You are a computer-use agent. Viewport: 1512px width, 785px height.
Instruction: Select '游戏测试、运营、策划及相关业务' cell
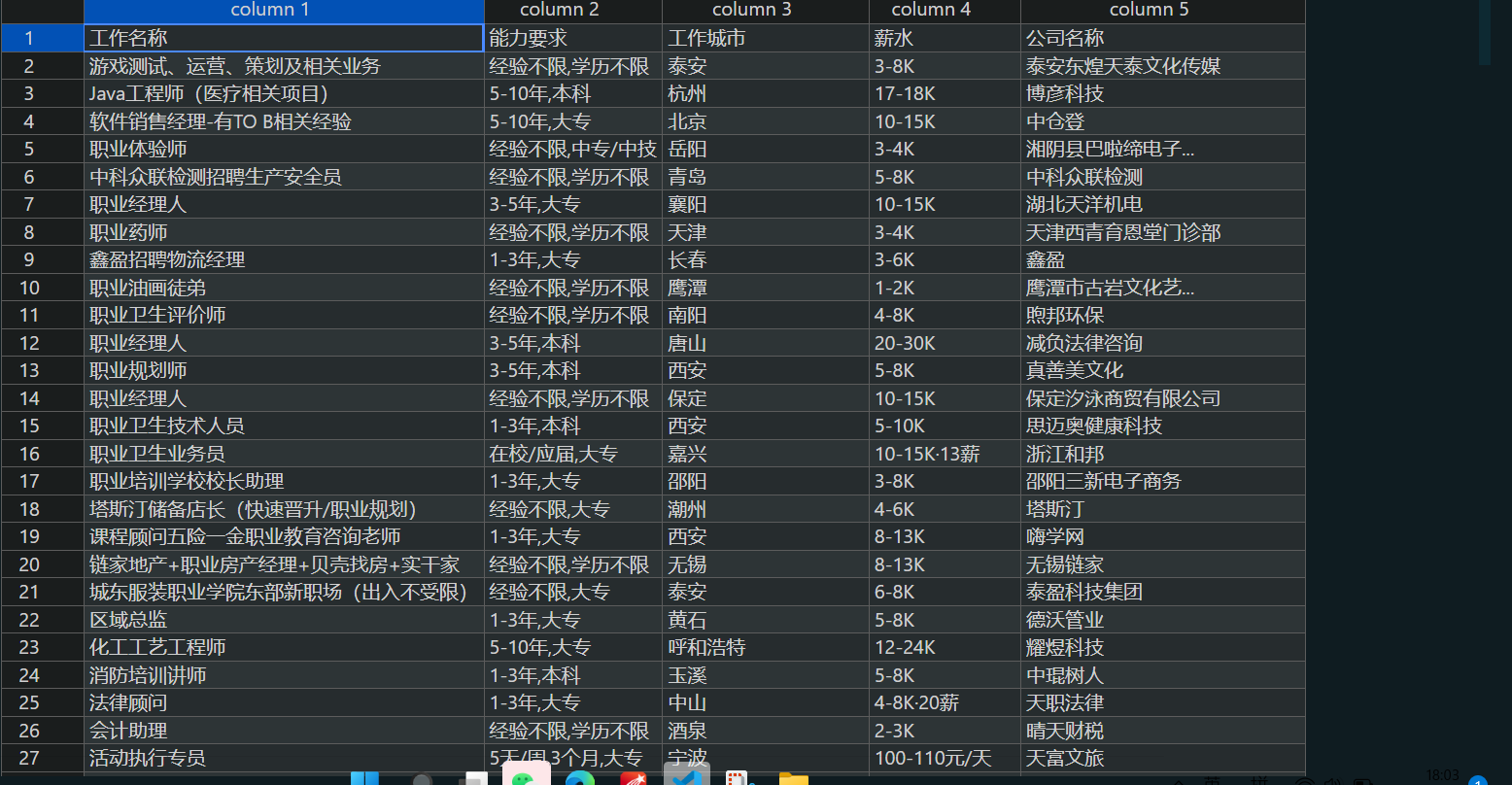284,66
